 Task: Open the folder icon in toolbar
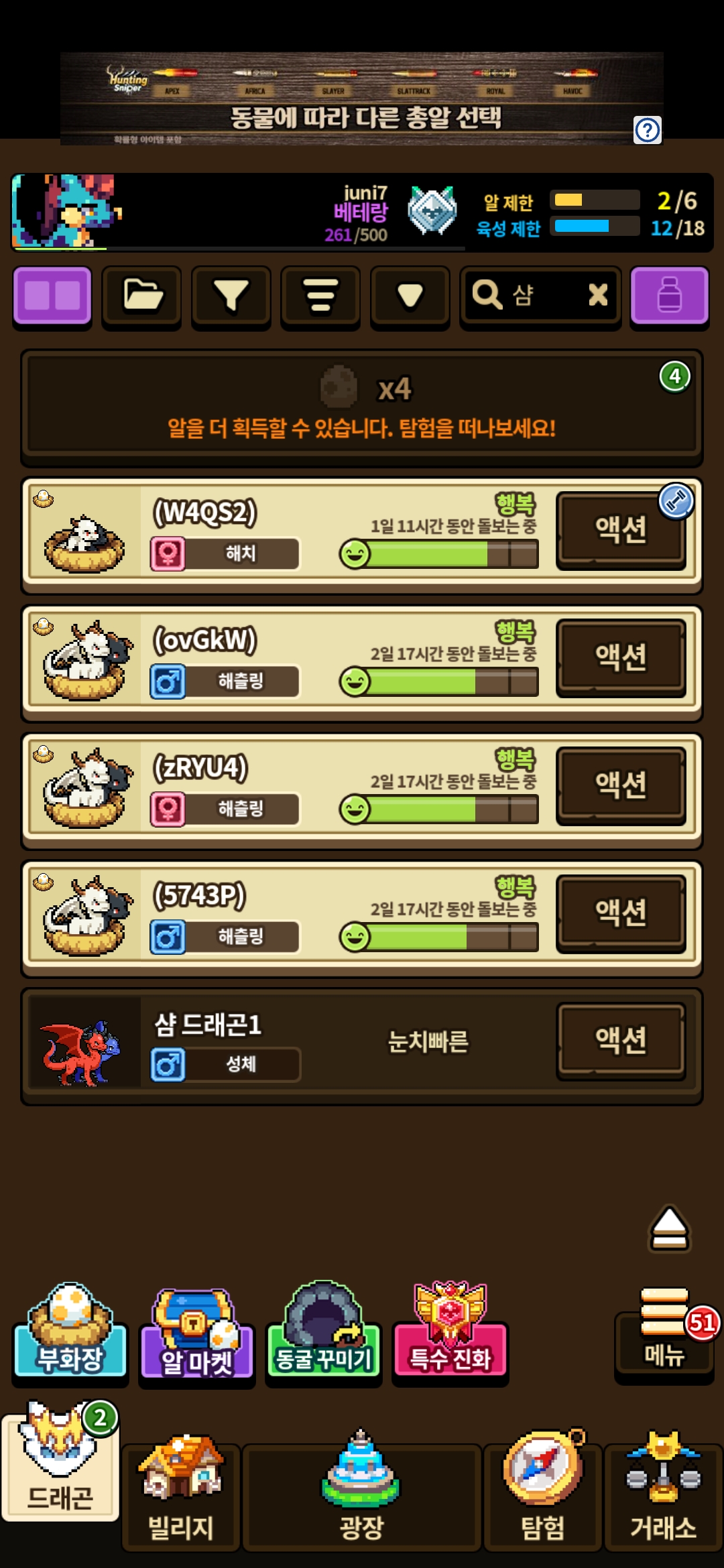pyautogui.click(x=141, y=296)
